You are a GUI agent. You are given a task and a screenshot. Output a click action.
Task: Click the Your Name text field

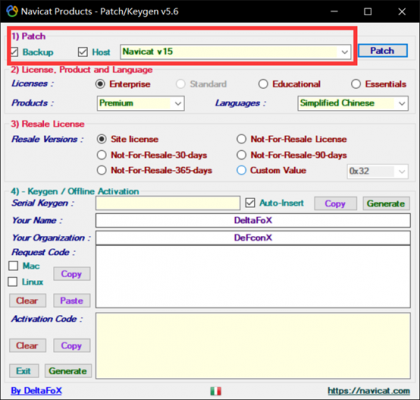coord(253,220)
